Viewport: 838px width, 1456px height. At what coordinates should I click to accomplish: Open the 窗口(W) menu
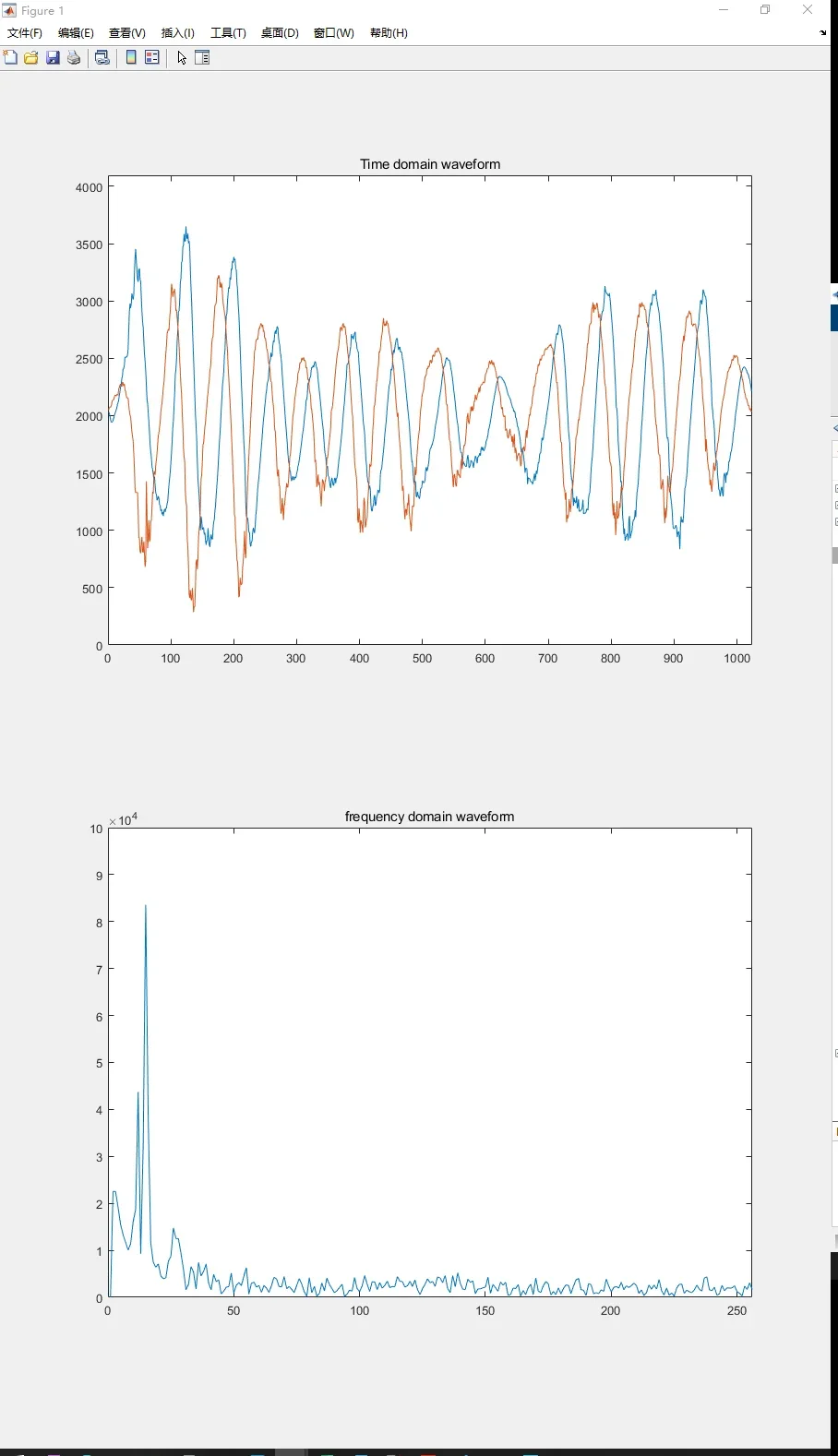pos(333,33)
